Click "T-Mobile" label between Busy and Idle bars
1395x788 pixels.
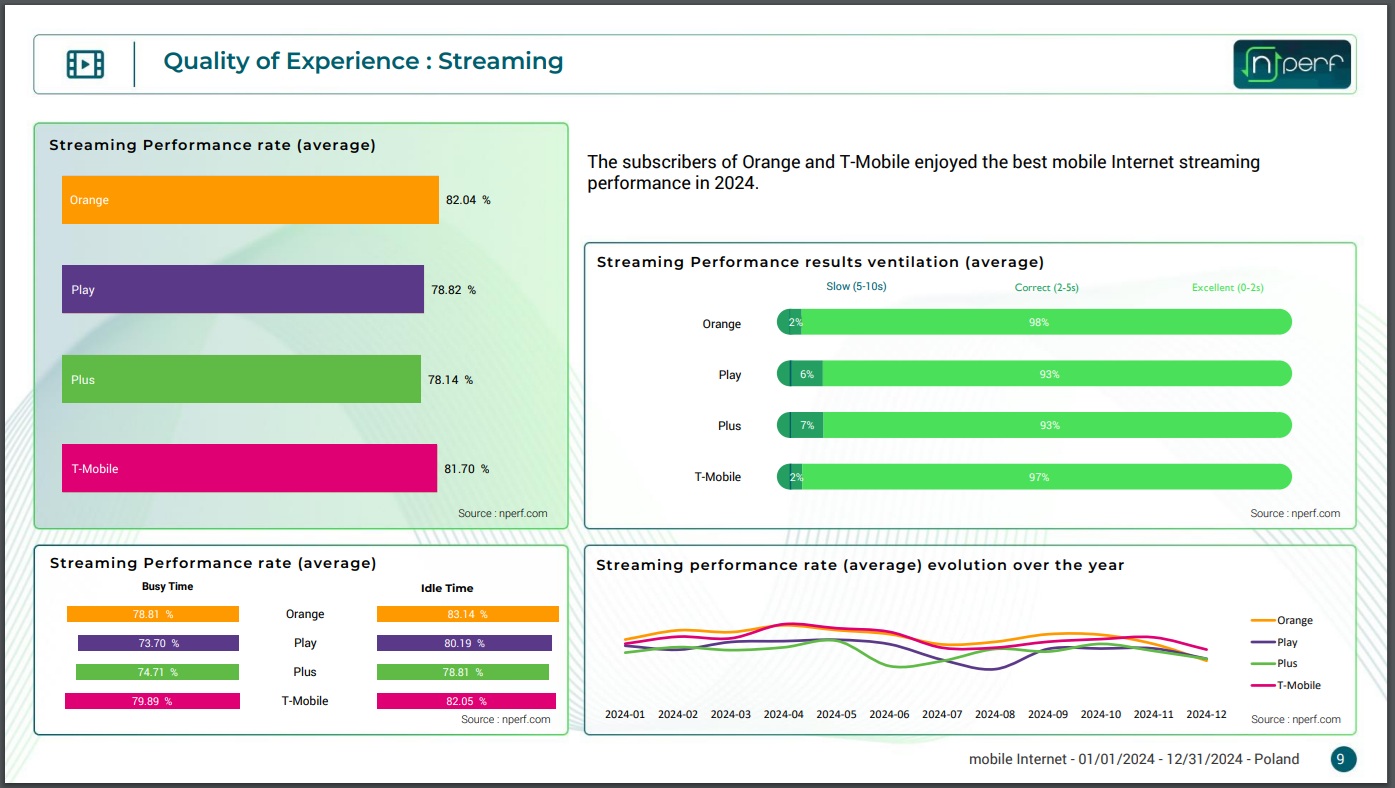305,701
